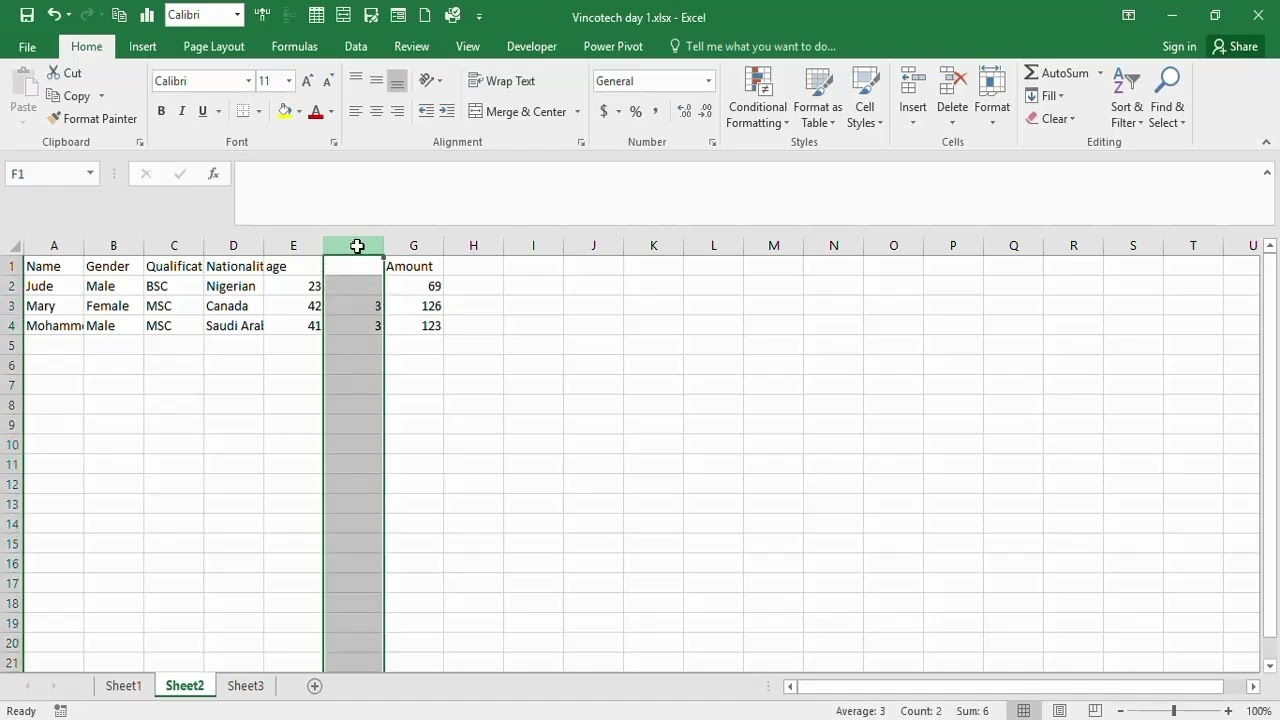Open Sort & Filter menu
This screenshot has width=1280, height=720.
(x=1127, y=98)
